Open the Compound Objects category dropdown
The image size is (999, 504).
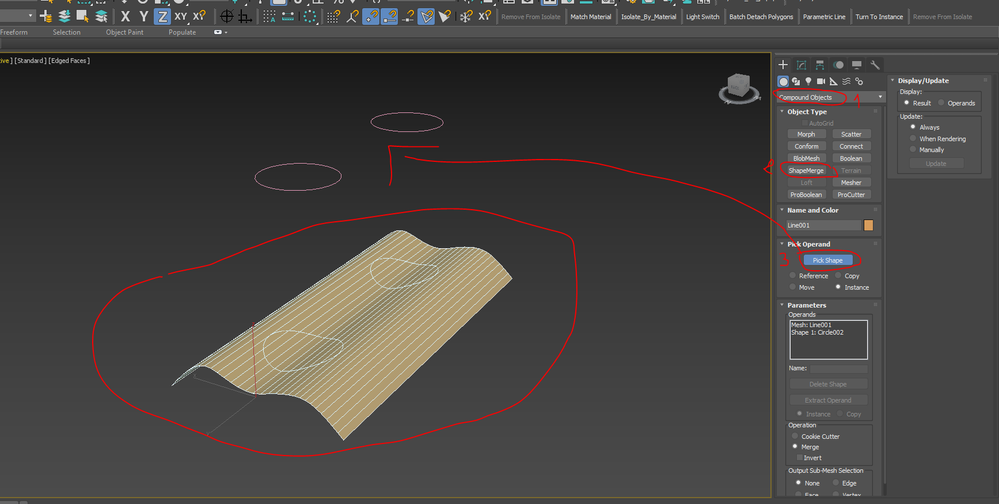[x=830, y=97]
